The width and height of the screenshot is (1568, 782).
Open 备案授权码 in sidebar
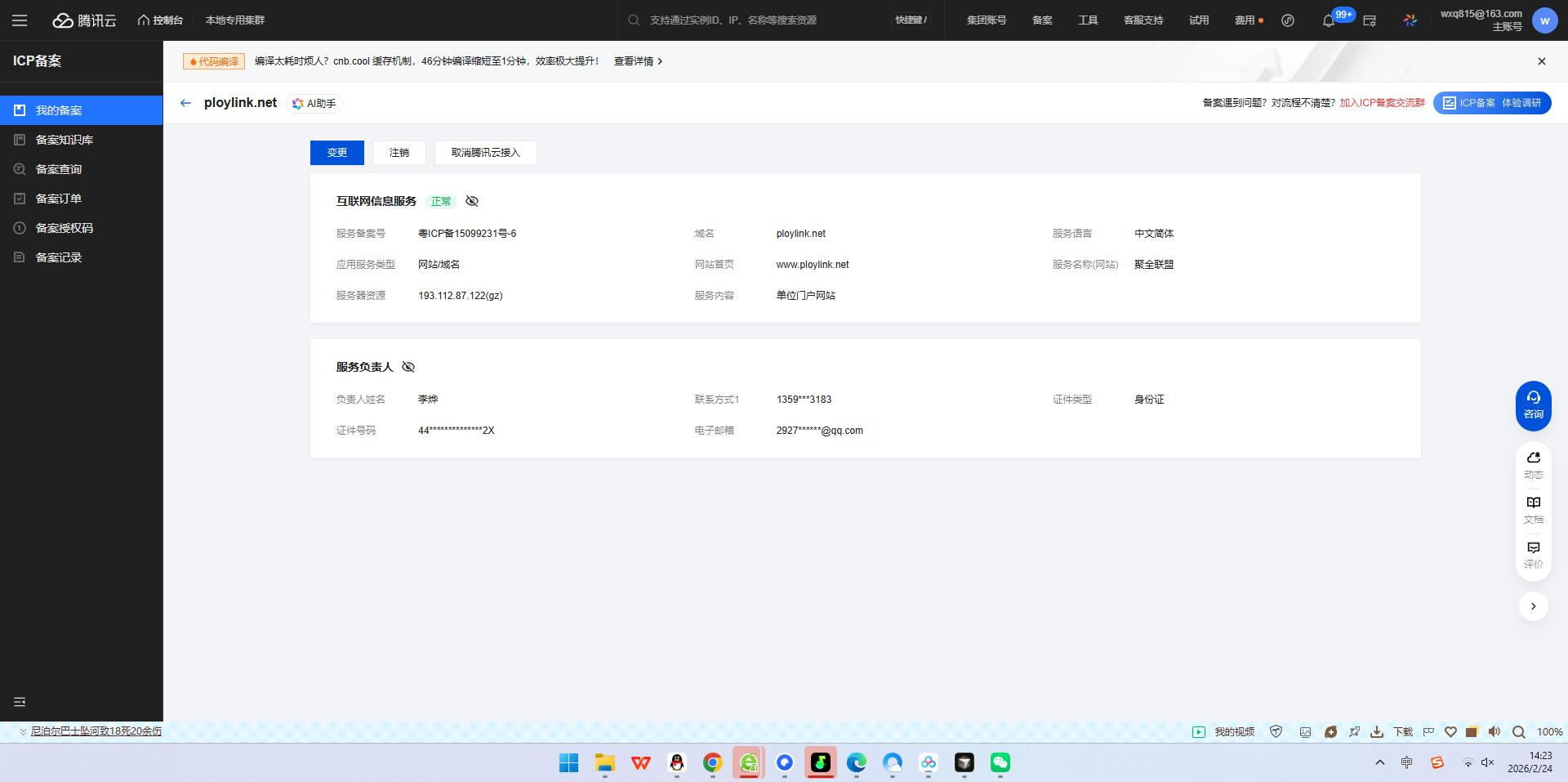point(82,228)
